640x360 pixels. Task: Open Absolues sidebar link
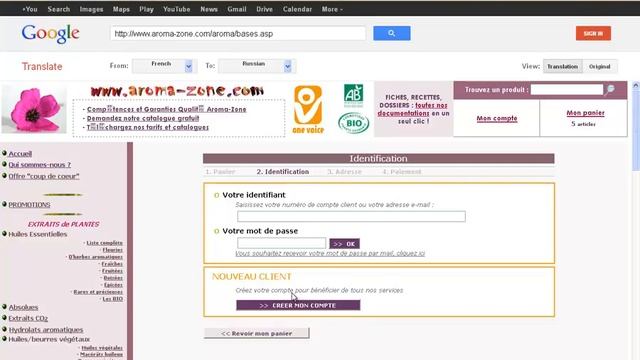point(23,307)
